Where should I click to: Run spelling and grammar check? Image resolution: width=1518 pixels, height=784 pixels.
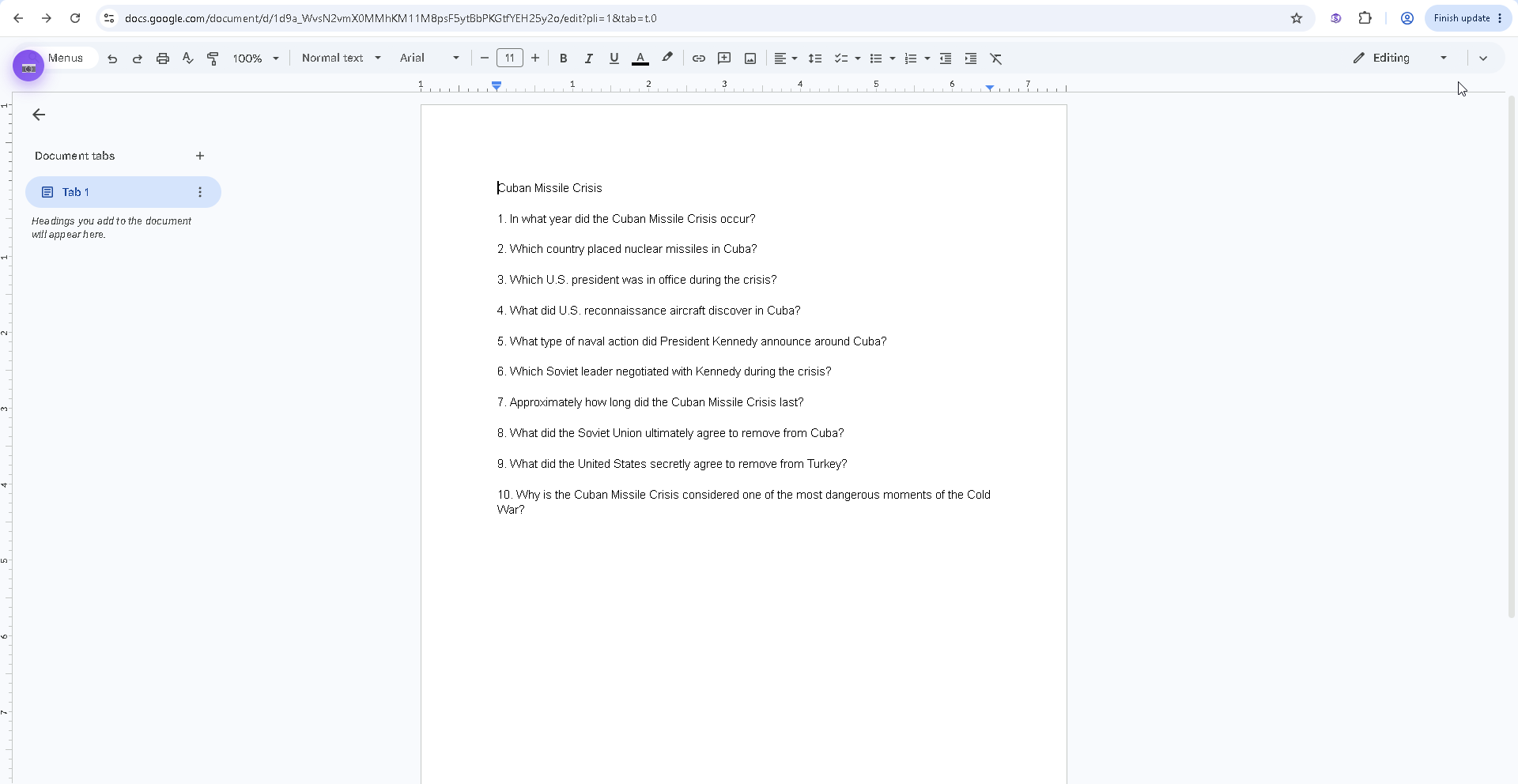[x=188, y=58]
